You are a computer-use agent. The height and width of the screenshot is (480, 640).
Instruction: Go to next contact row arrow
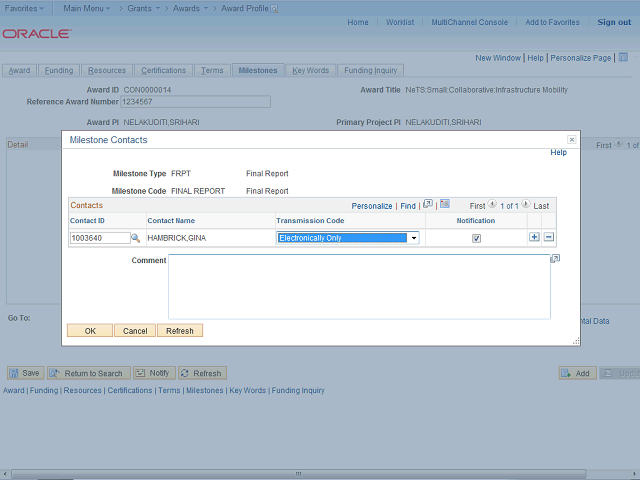click(527, 205)
